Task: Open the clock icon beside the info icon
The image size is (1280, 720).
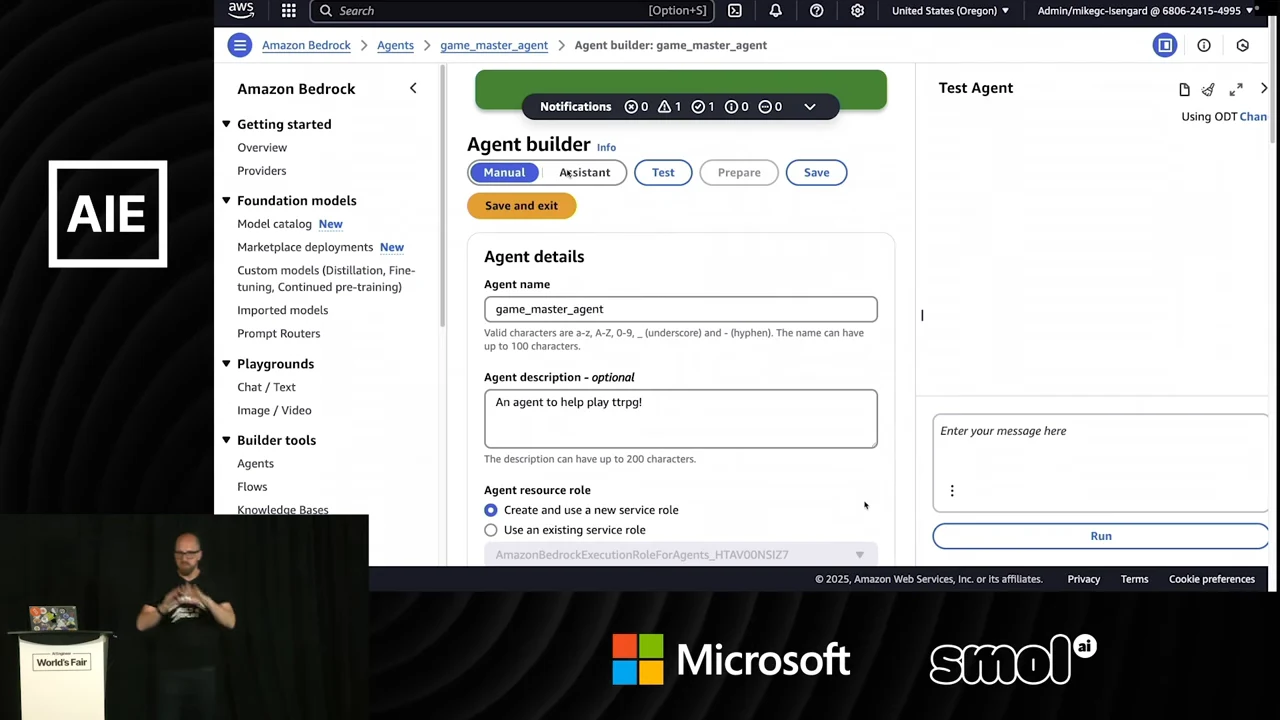Action: coord(1243,45)
